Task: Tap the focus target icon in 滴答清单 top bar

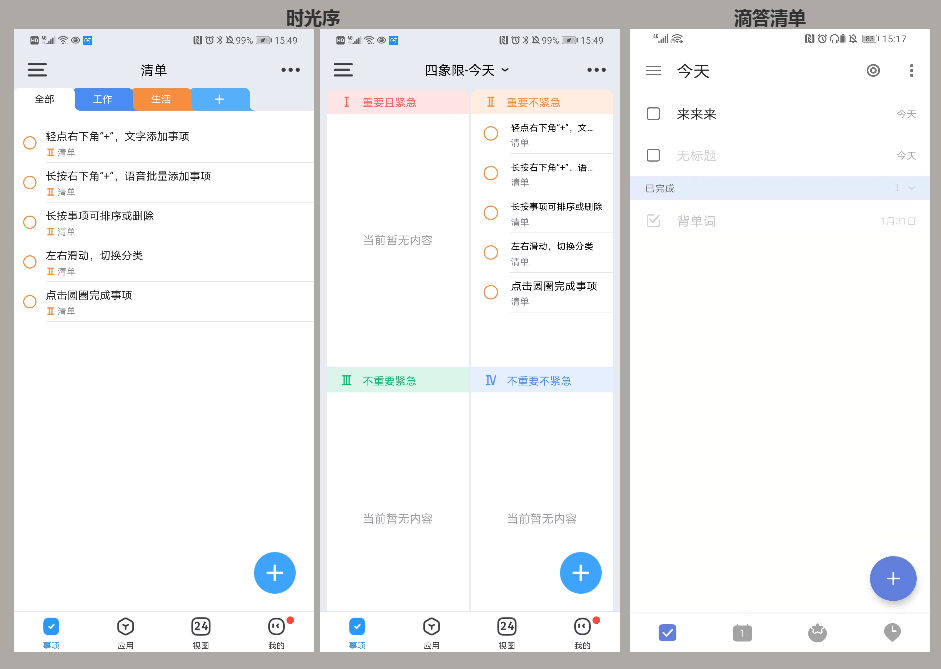Action: coord(873,70)
